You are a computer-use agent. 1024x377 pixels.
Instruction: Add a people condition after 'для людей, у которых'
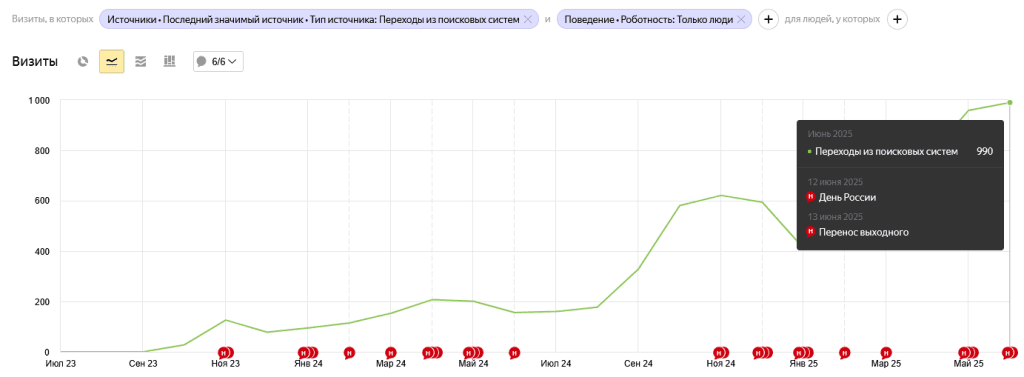(897, 20)
